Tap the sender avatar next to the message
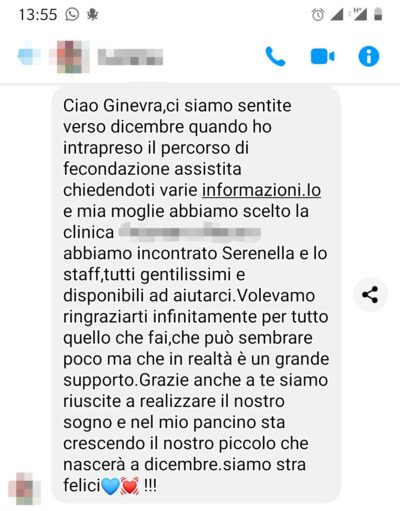Image resolution: width=400 pixels, height=511 pixels. pyautogui.click(x=25, y=488)
